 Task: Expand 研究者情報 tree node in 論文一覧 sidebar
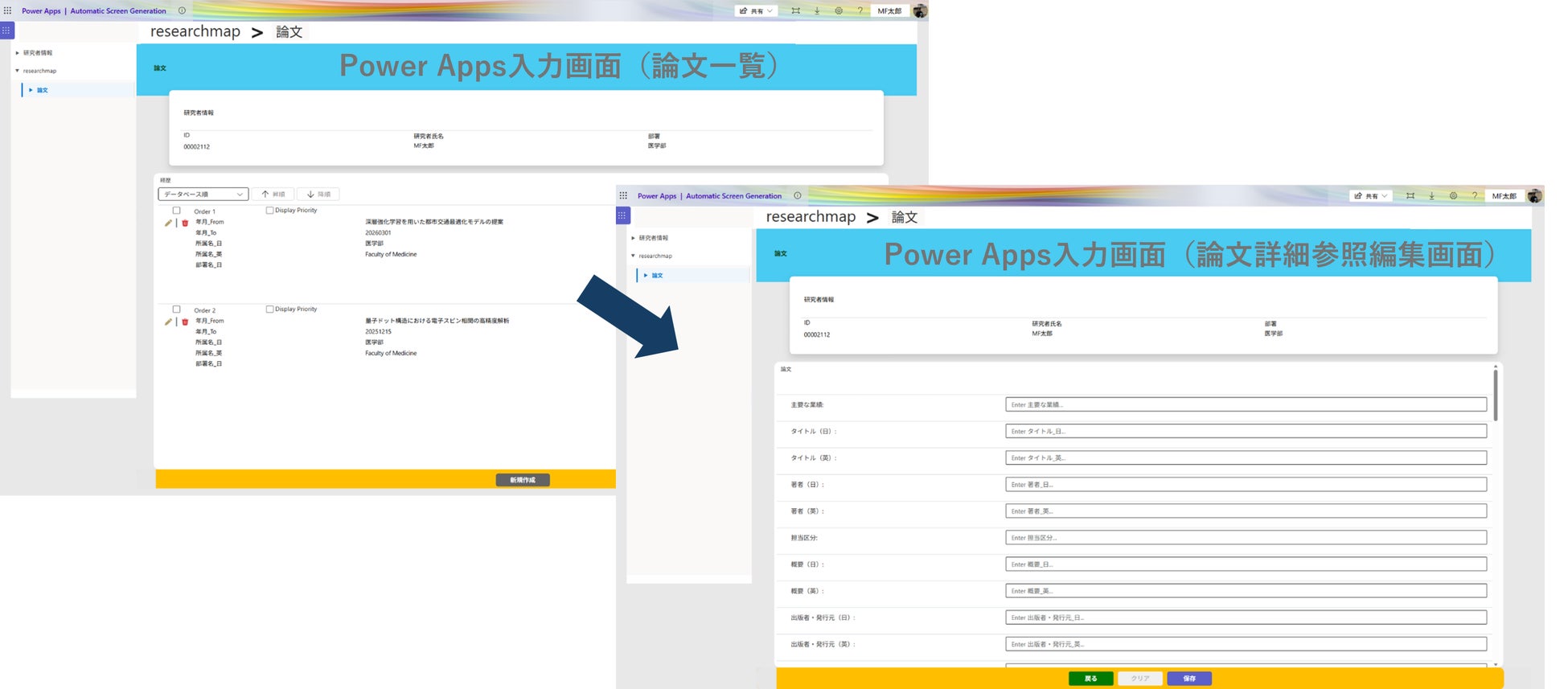coord(17,53)
